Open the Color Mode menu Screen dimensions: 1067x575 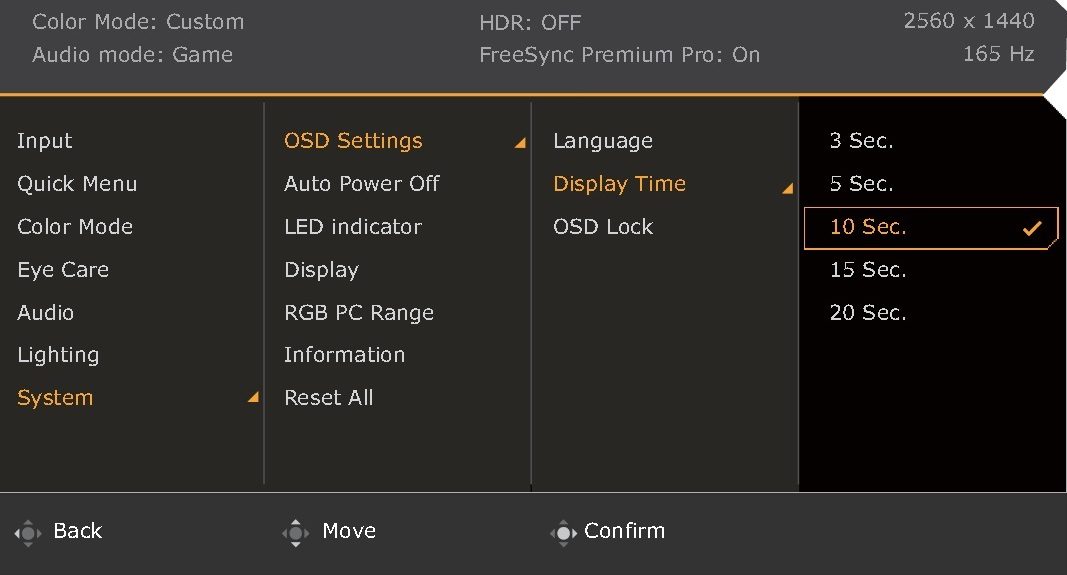click(75, 227)
